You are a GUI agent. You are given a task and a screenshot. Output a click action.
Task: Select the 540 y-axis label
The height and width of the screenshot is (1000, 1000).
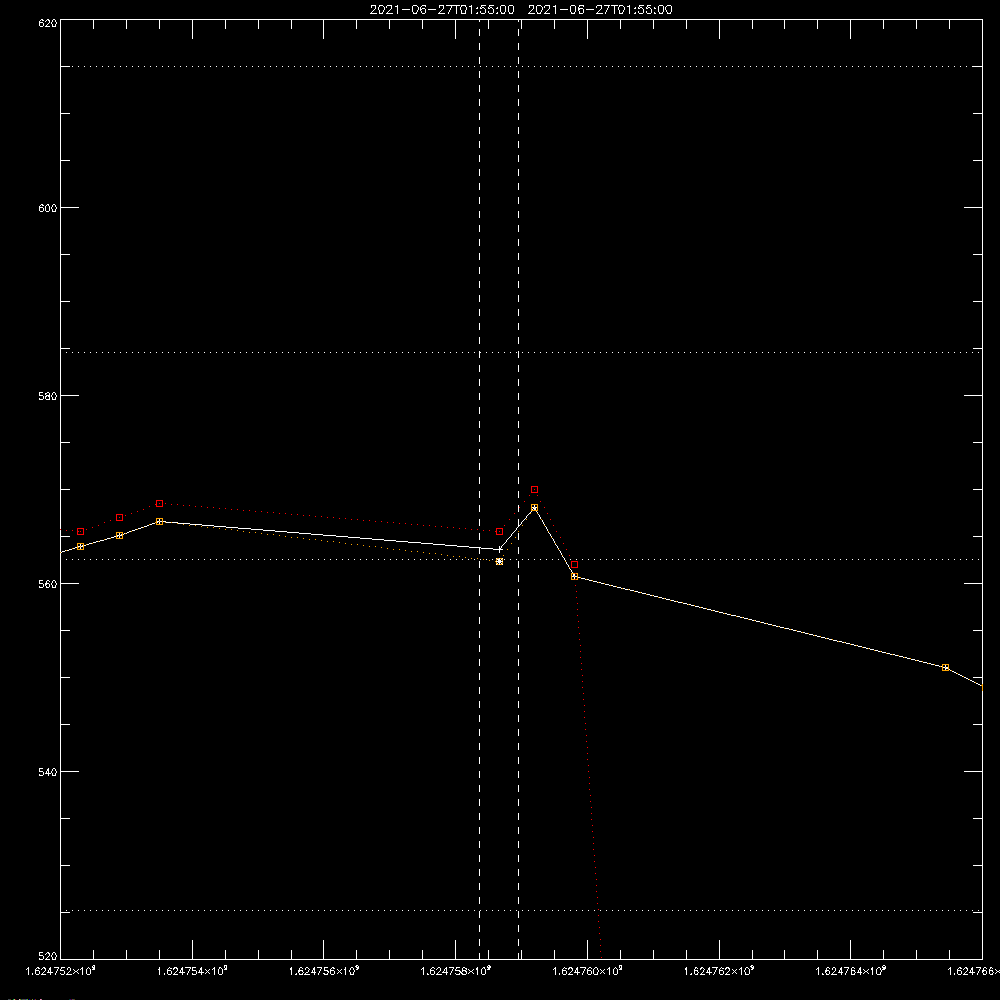48,772
